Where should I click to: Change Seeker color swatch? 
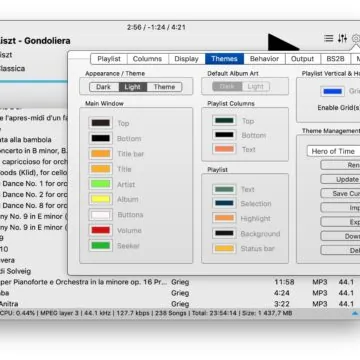(x=101, y=246)
